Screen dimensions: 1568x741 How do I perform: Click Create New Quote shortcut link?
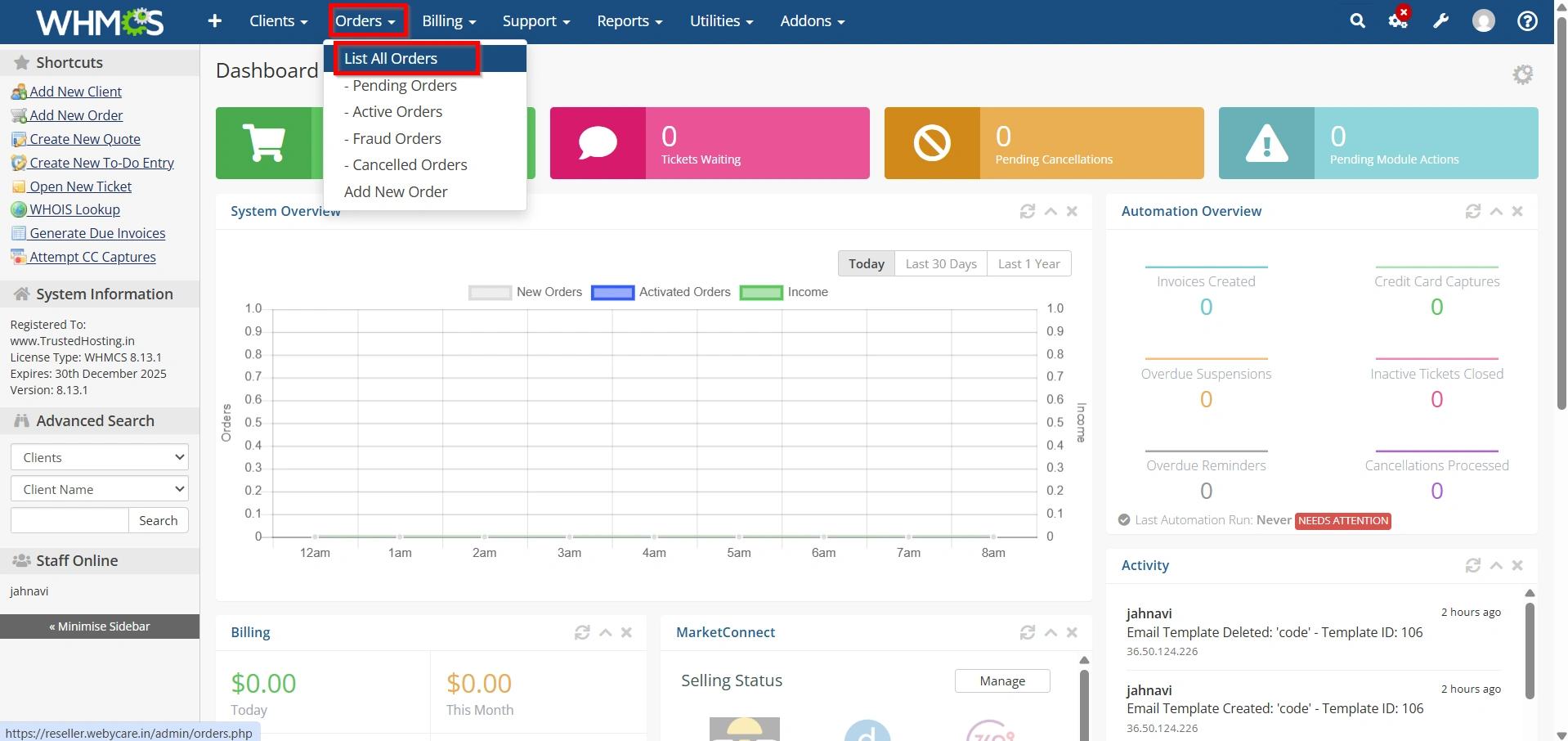pos(85,139)
